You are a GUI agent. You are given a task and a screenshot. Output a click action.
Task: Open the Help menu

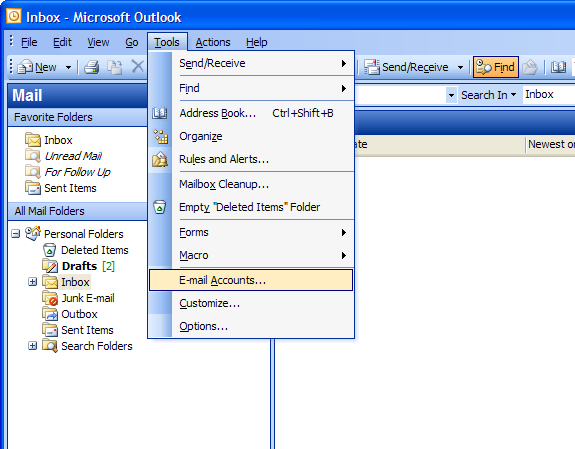[x=256, y=42]
